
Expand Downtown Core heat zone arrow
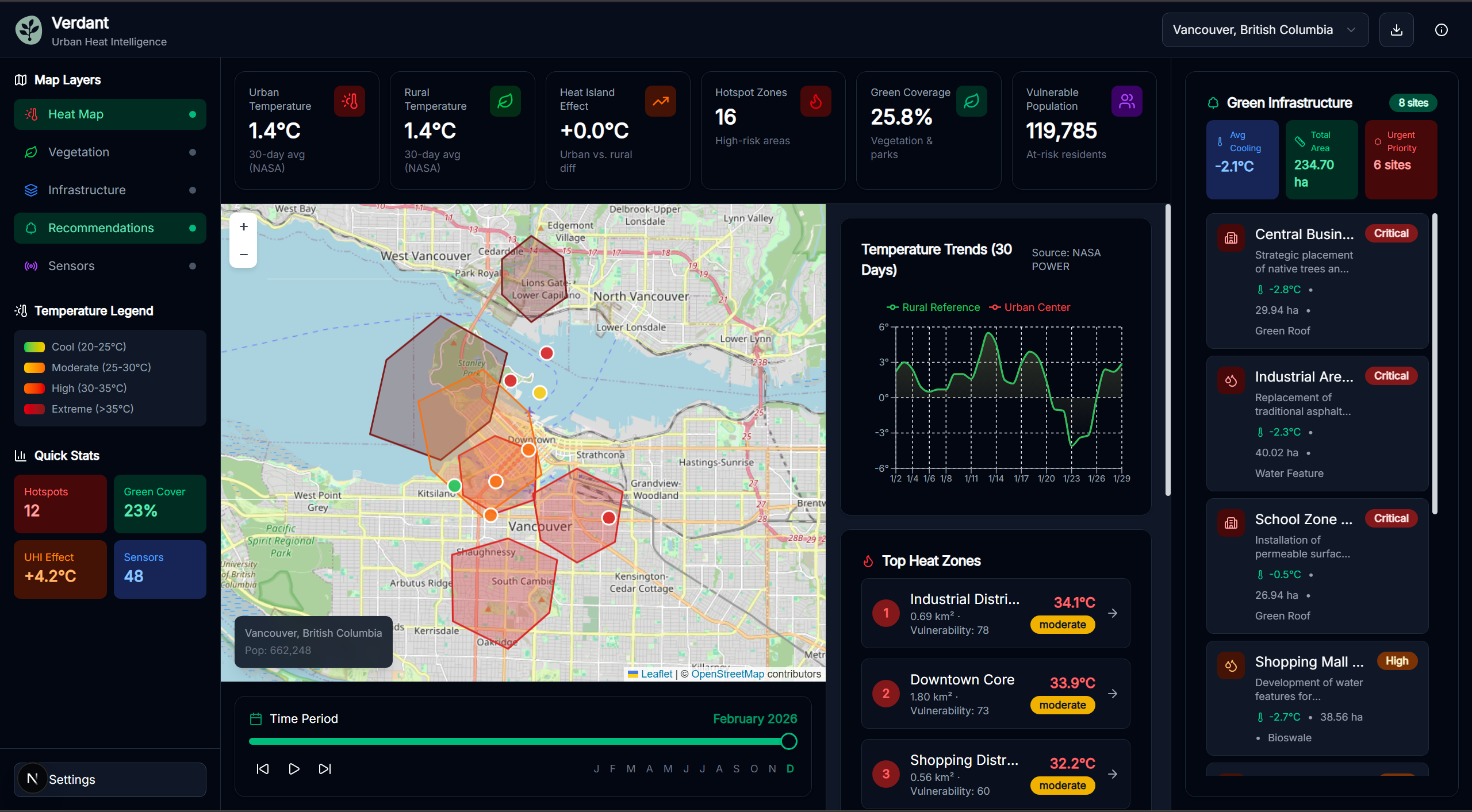1113,694
